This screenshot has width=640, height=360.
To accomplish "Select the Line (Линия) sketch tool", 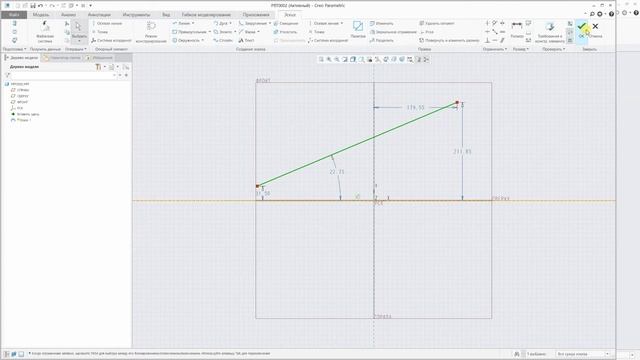I will 182,23.
